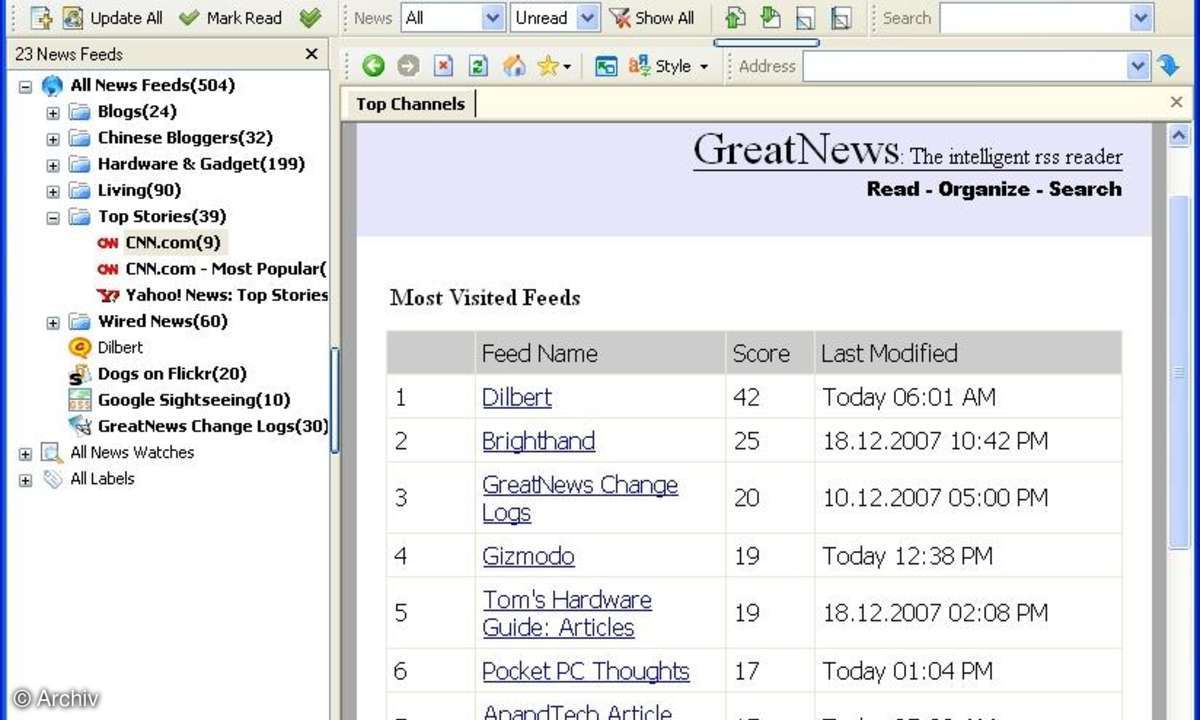Open the Style menu

click(668, 66)
